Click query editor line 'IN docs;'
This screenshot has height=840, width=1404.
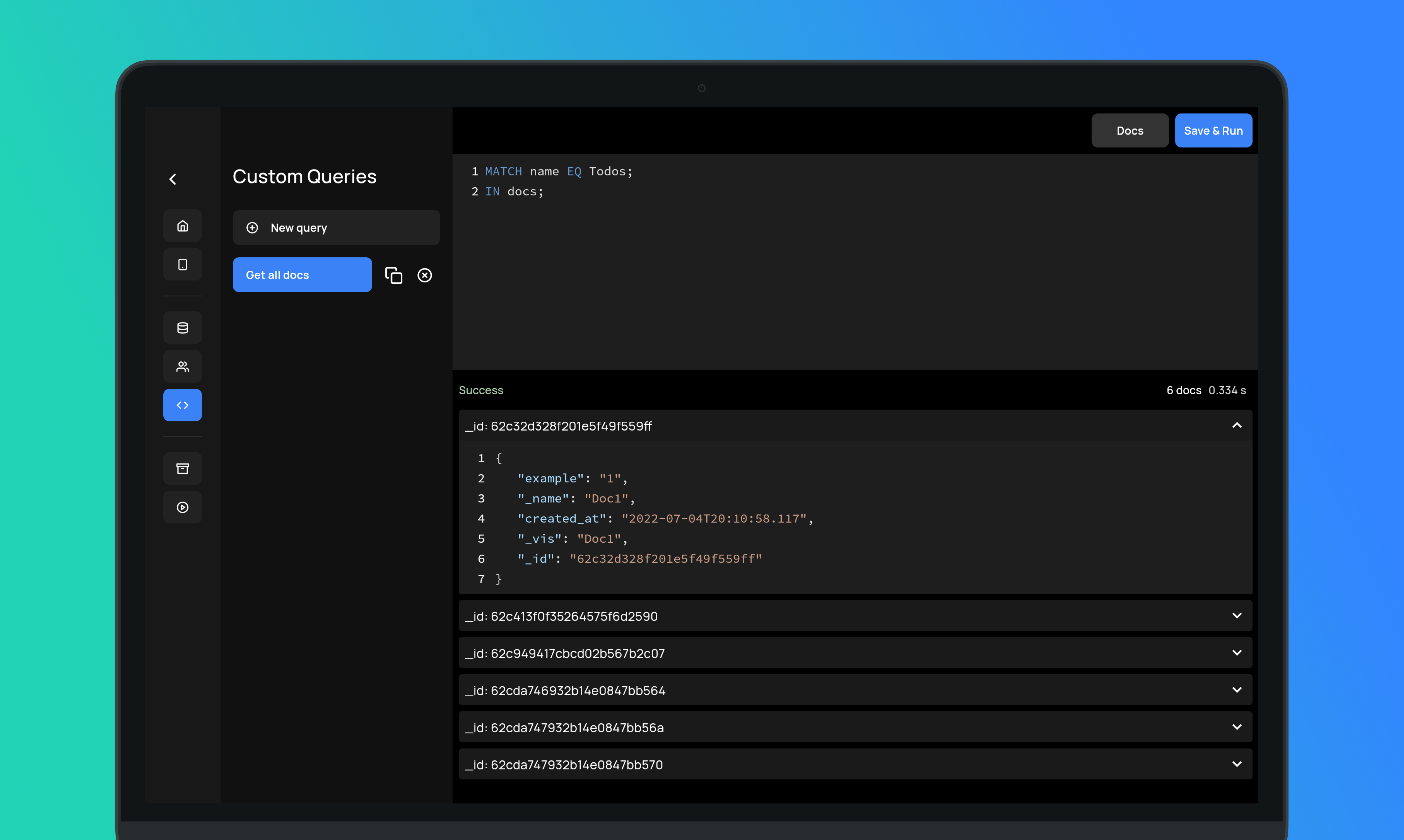click(x=514, y=192)
